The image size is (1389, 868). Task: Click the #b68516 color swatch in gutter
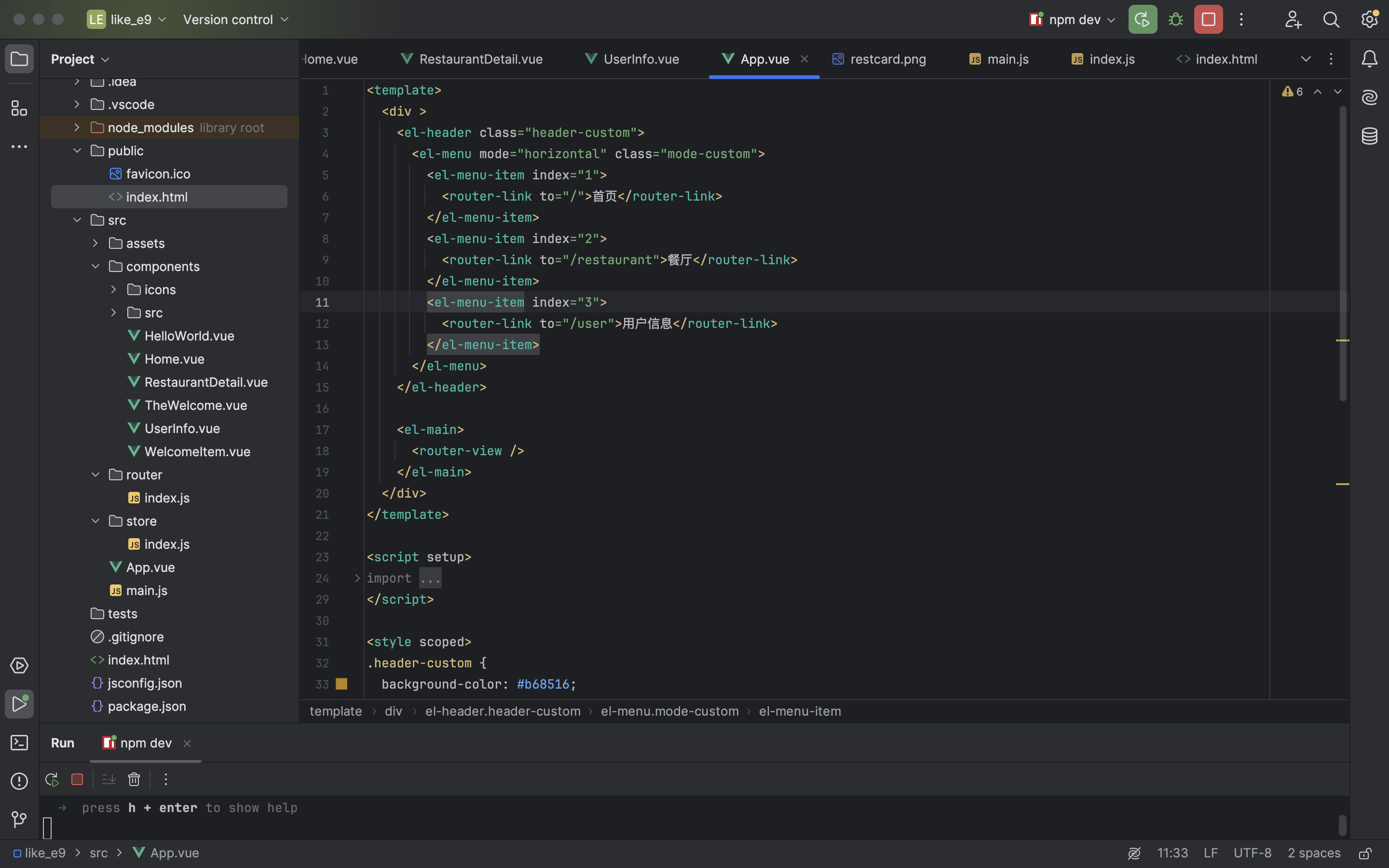tap(341, 684)
